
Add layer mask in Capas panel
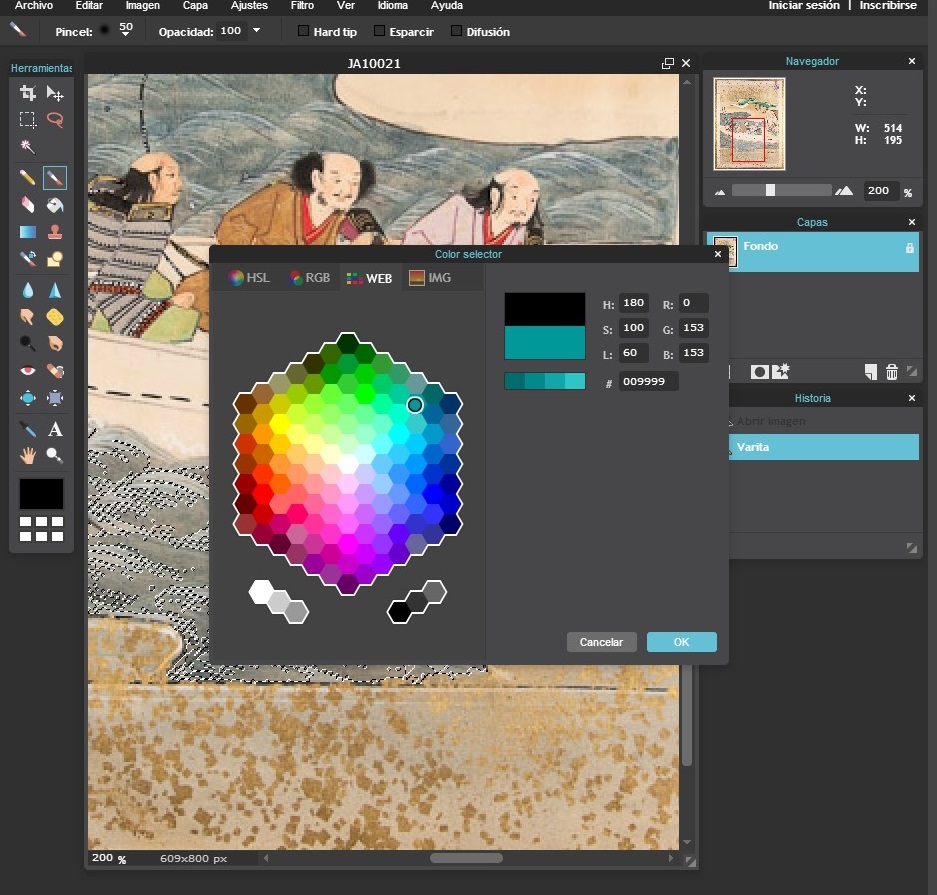click(760, 372)
